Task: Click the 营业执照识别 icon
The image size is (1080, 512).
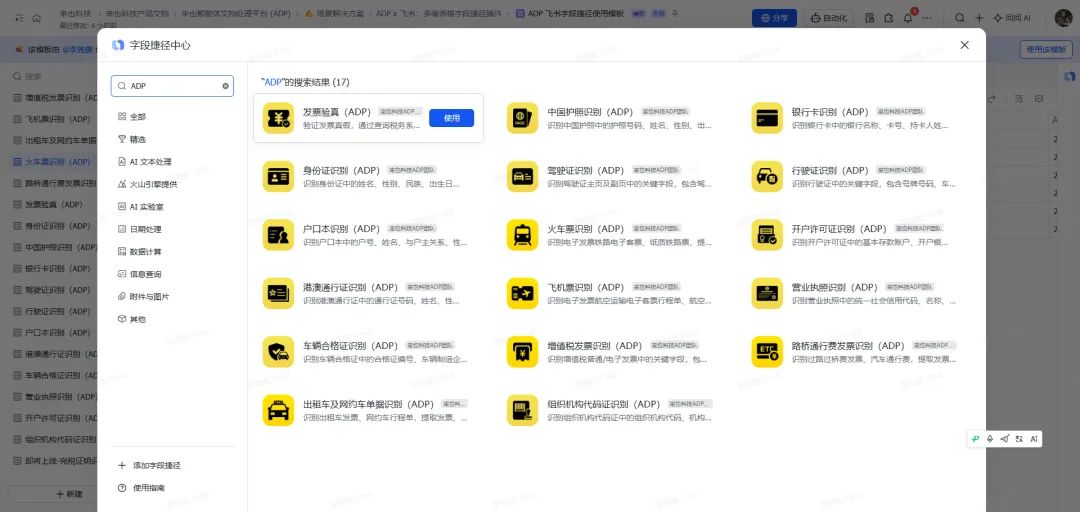Action: click(x=767, y=294)
